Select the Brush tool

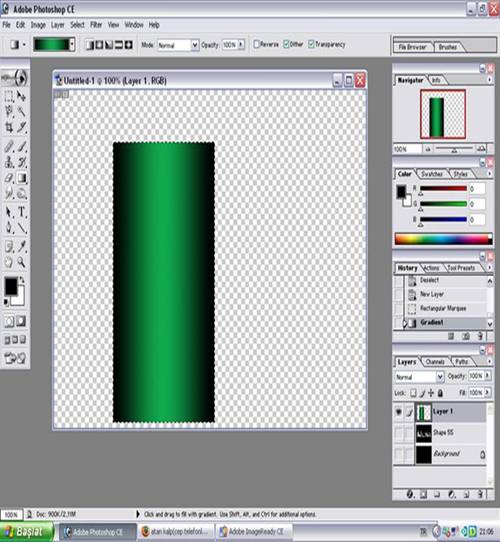pos(21,146)
